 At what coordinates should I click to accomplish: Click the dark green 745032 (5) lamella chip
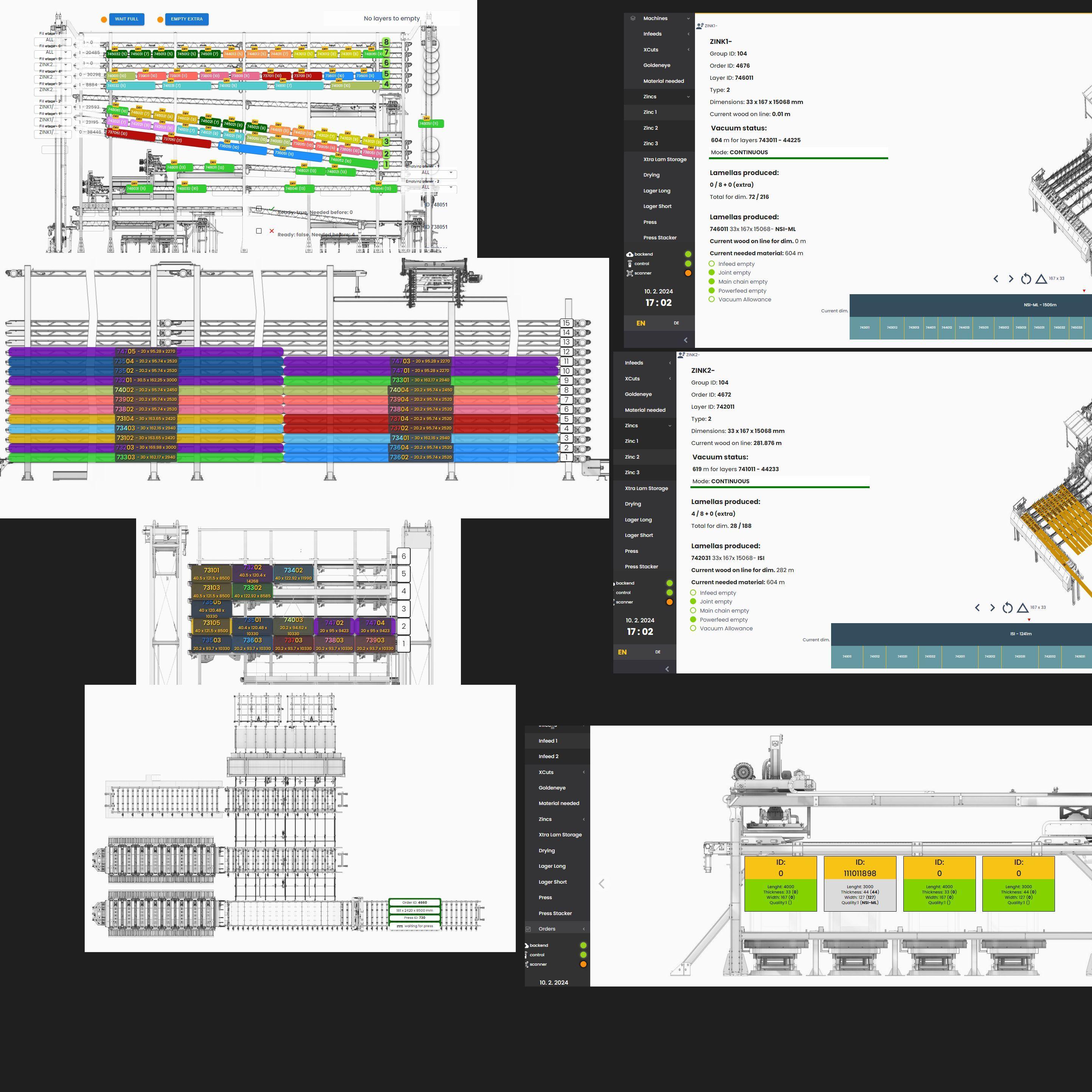[x=117, y=54]
